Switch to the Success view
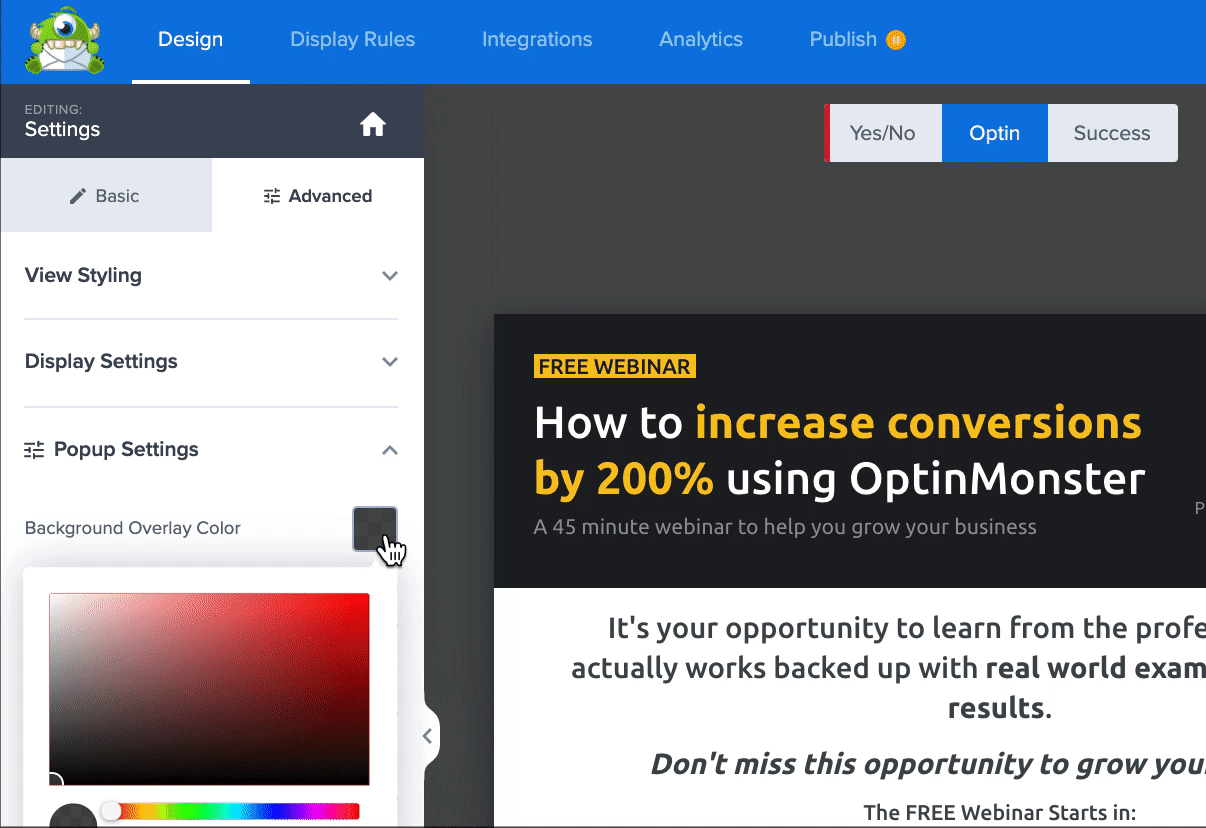 point(1112,132)
